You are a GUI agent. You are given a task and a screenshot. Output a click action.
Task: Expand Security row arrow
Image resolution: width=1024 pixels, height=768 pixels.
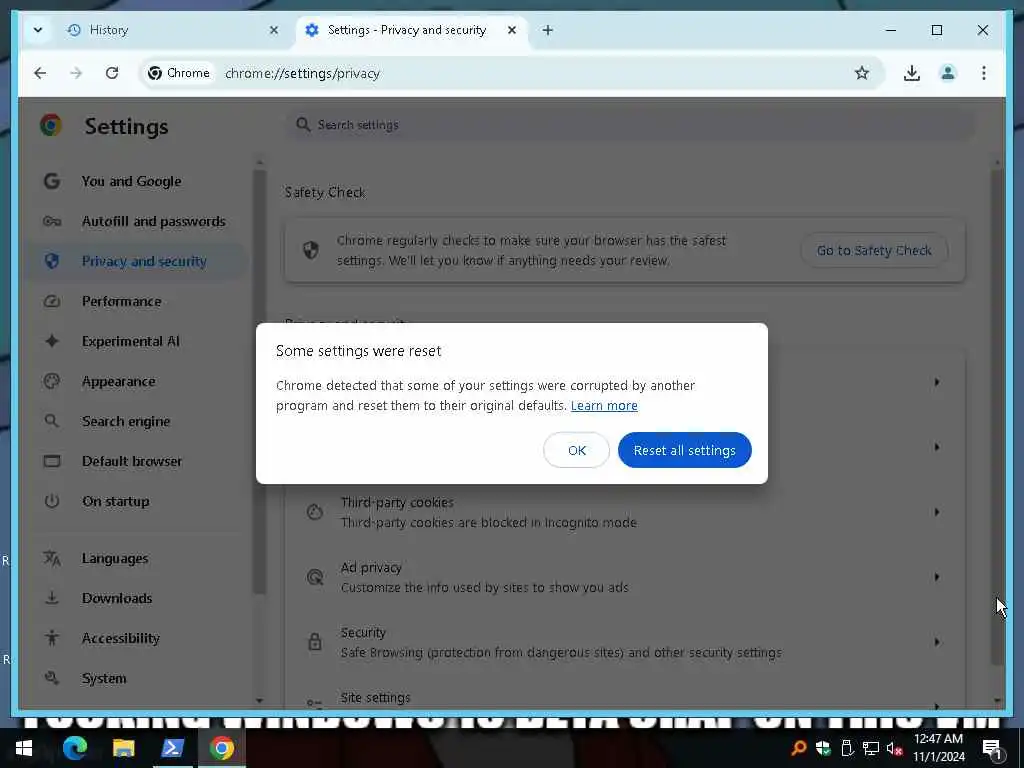(x=936, y=642)
